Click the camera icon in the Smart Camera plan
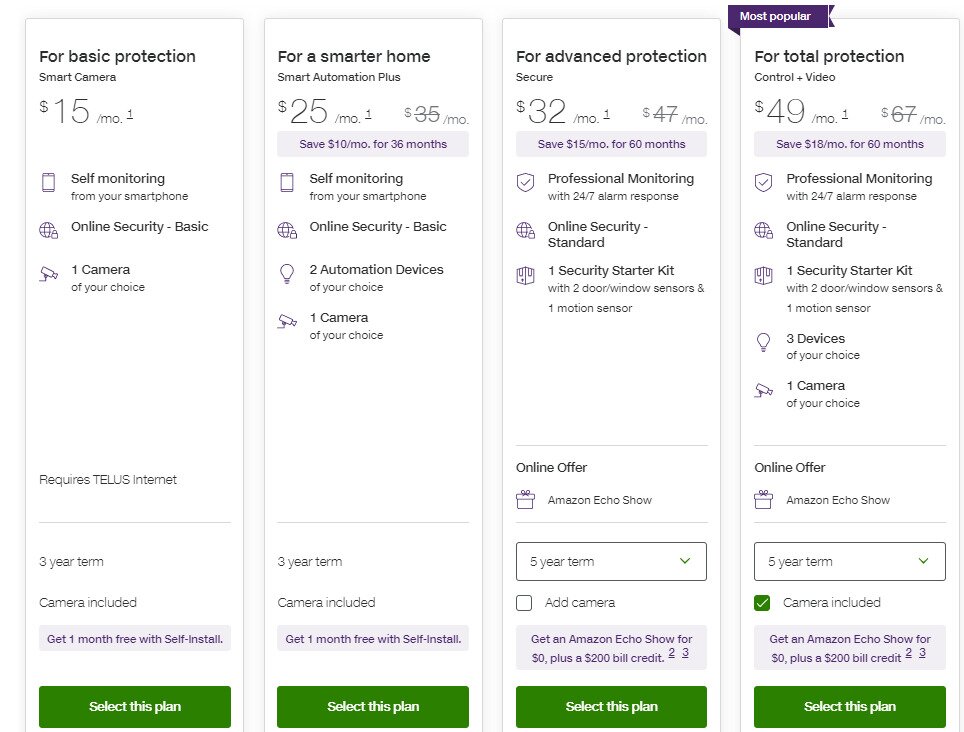The width and height of the screenshot is (964, 732). (48, 274)
